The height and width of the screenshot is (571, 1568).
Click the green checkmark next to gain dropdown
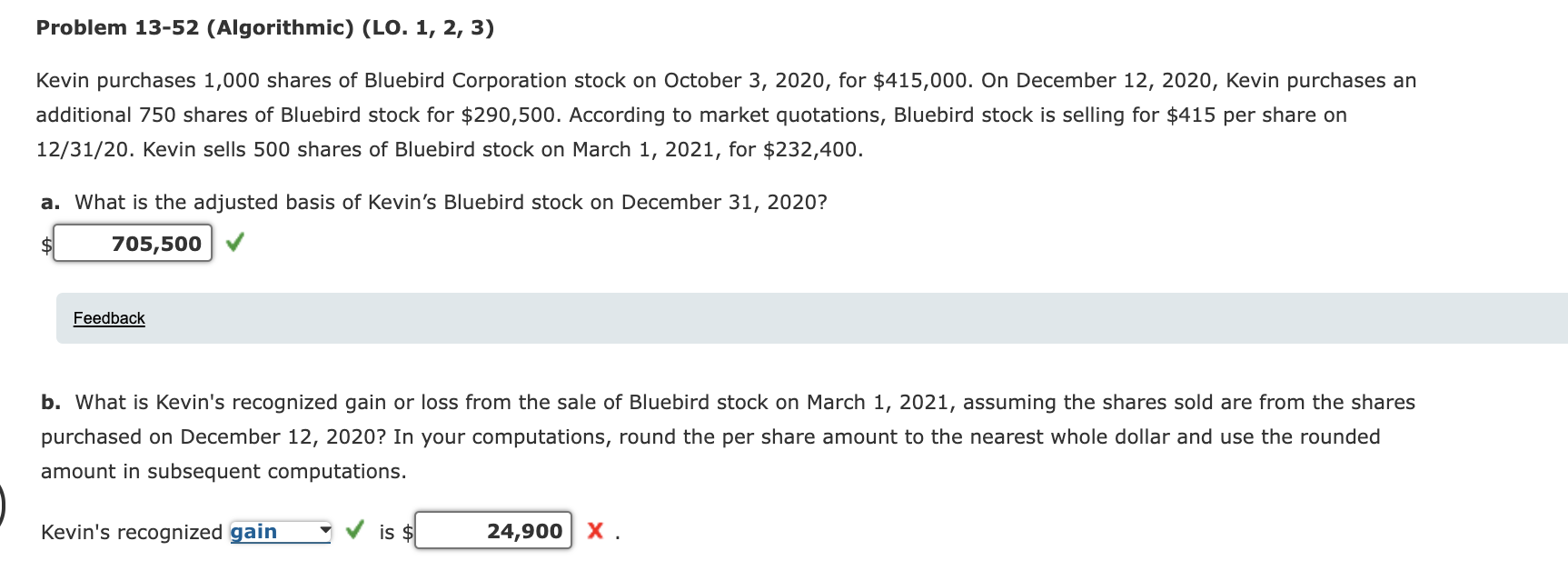pos(354,529)
